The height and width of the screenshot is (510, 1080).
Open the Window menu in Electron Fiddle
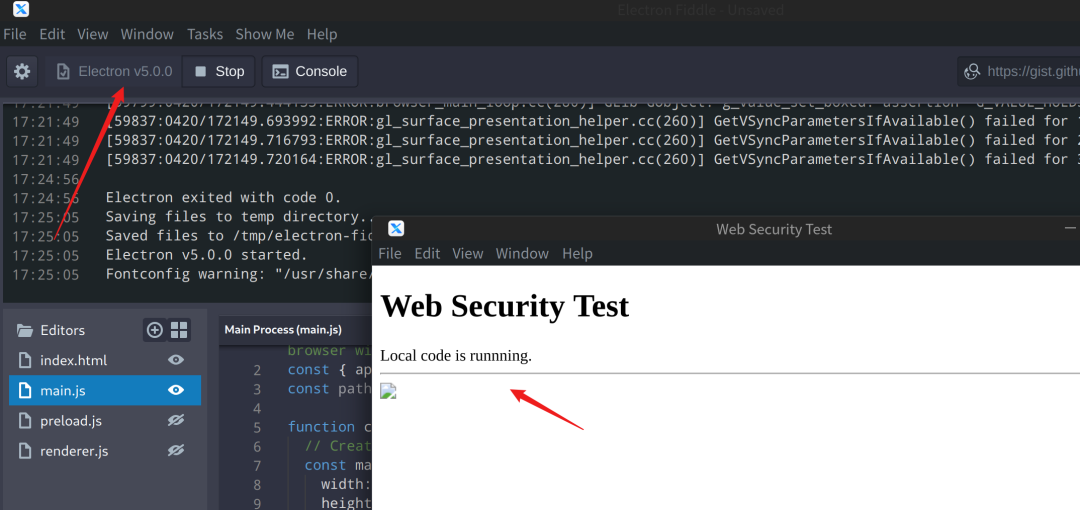pos(147,34)
